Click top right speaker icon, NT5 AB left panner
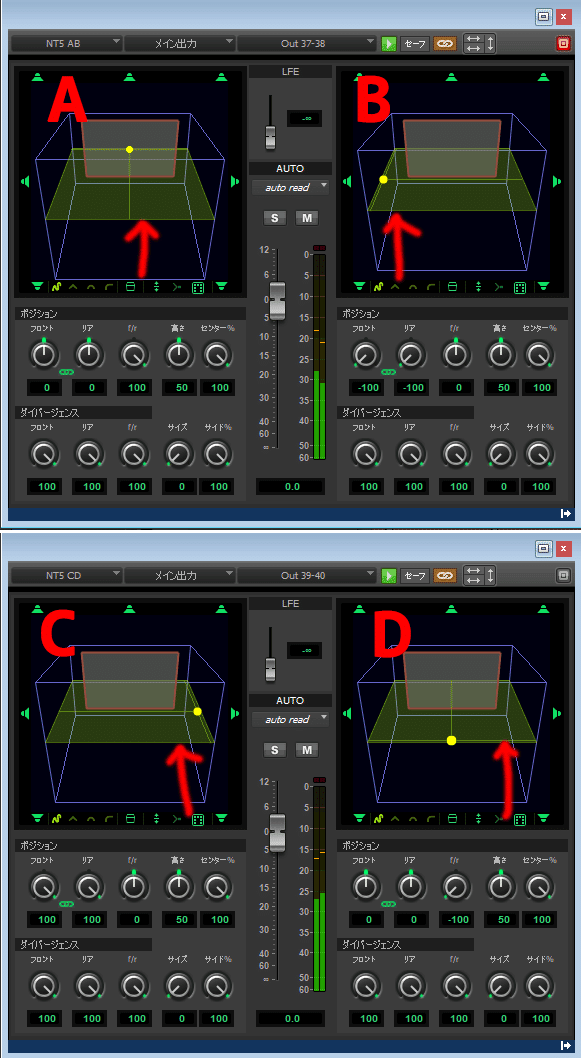 pos(222,77)
